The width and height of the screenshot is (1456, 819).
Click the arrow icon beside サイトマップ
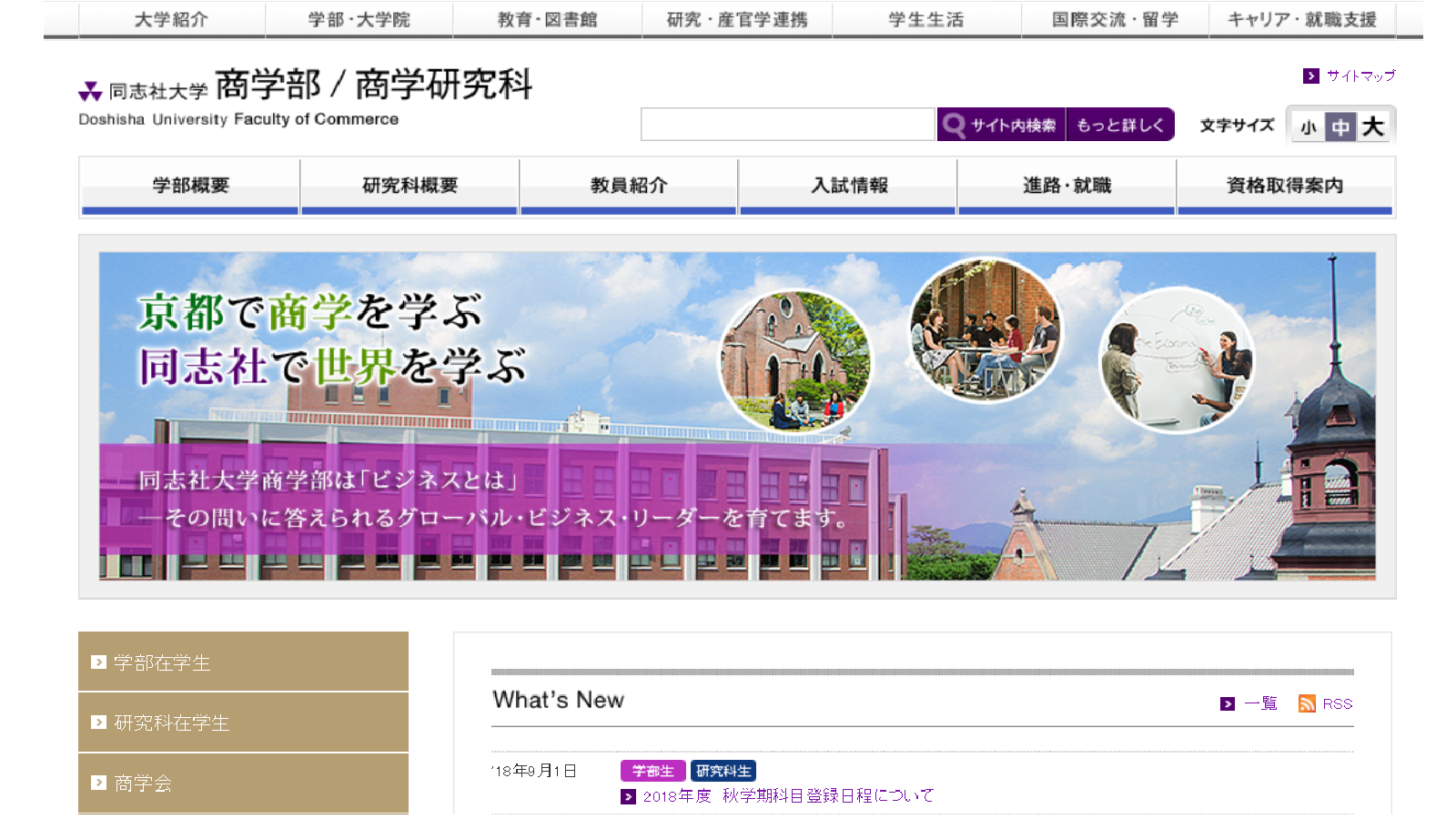coord(1310,76)
